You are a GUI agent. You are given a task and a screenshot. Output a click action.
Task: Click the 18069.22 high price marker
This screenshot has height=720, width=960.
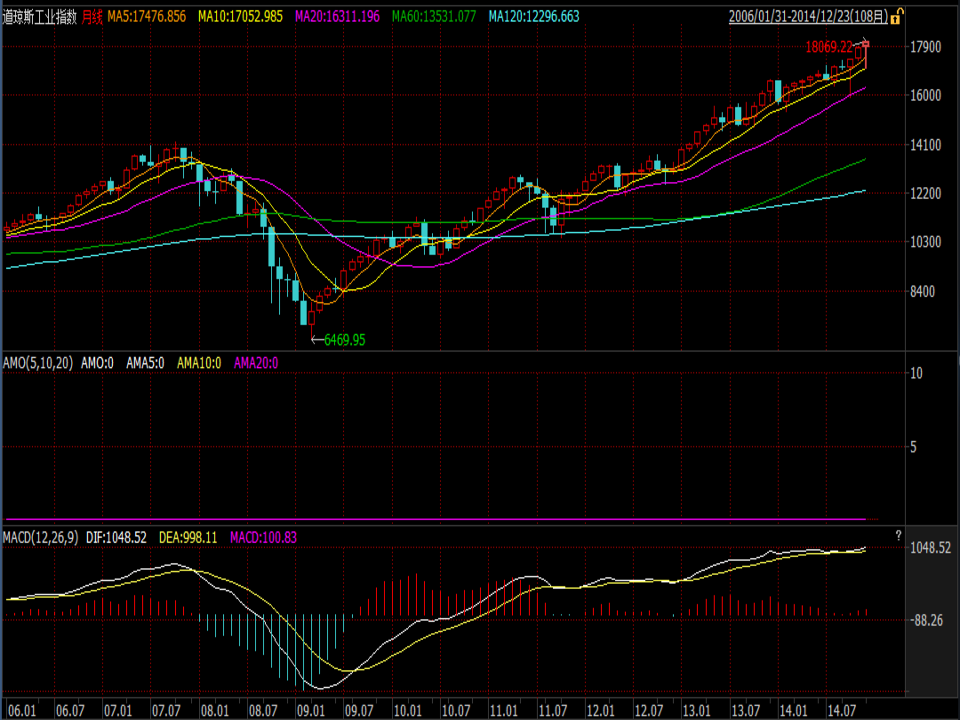pyautogui.click(x=828, y=47)
